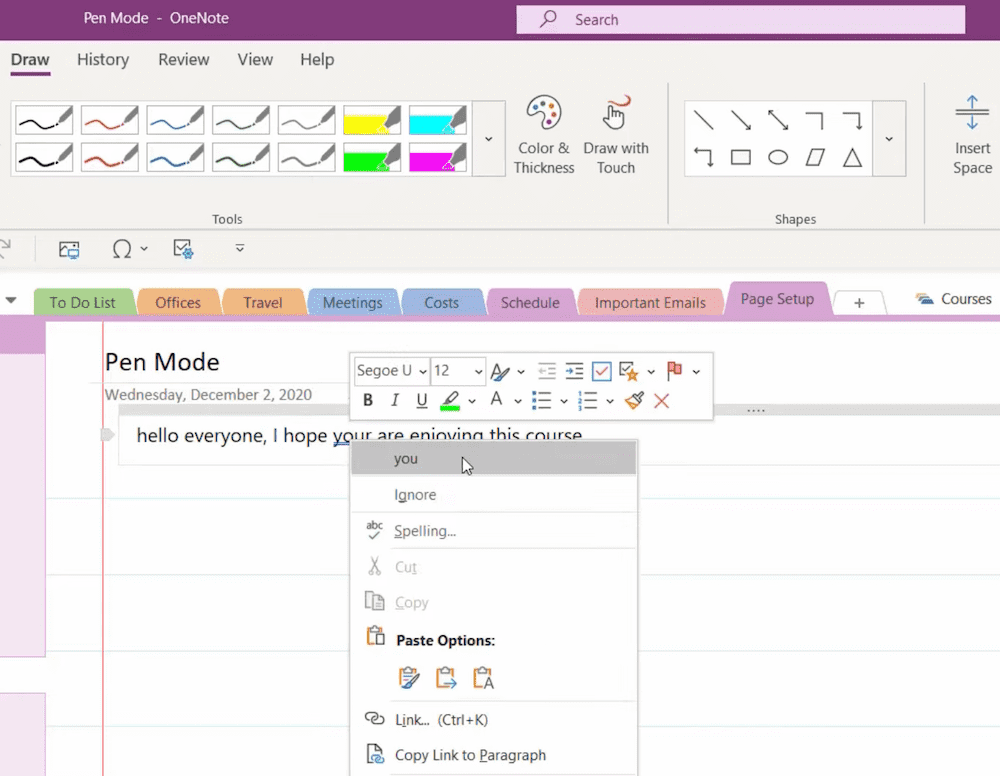Switch to To Do List section
1000x776 pixels.
tap(82, 302)
